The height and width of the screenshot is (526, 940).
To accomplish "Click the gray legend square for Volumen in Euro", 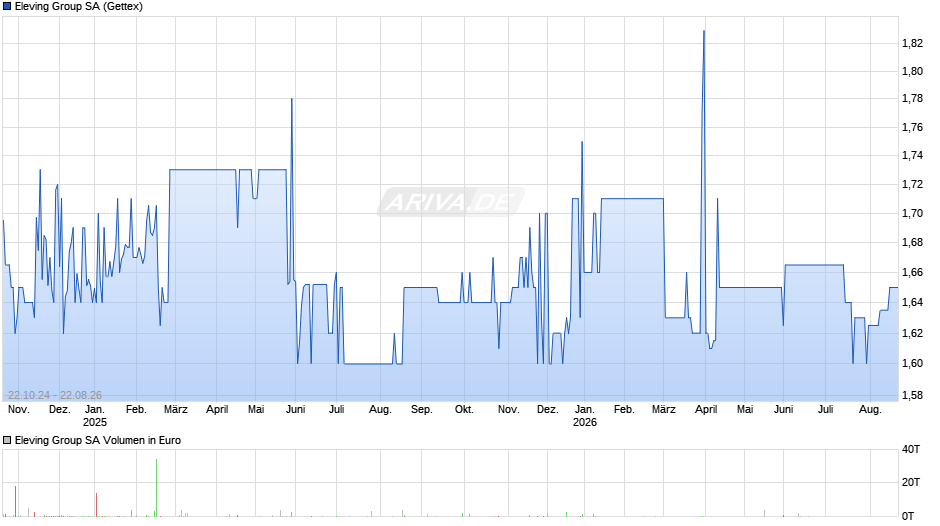I will point(7,441).
